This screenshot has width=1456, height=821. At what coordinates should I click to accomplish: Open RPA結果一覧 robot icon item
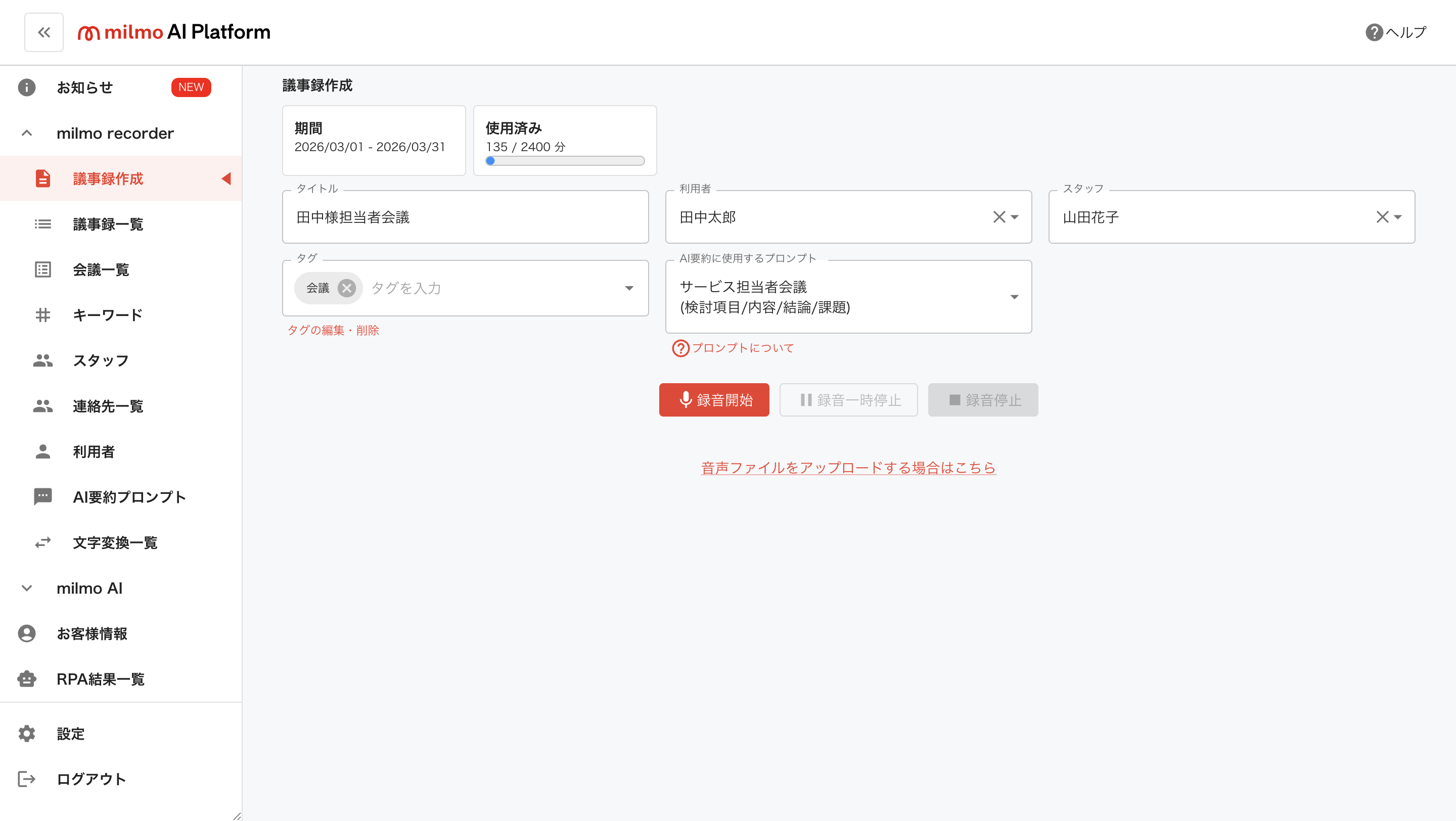click(27, 678)
